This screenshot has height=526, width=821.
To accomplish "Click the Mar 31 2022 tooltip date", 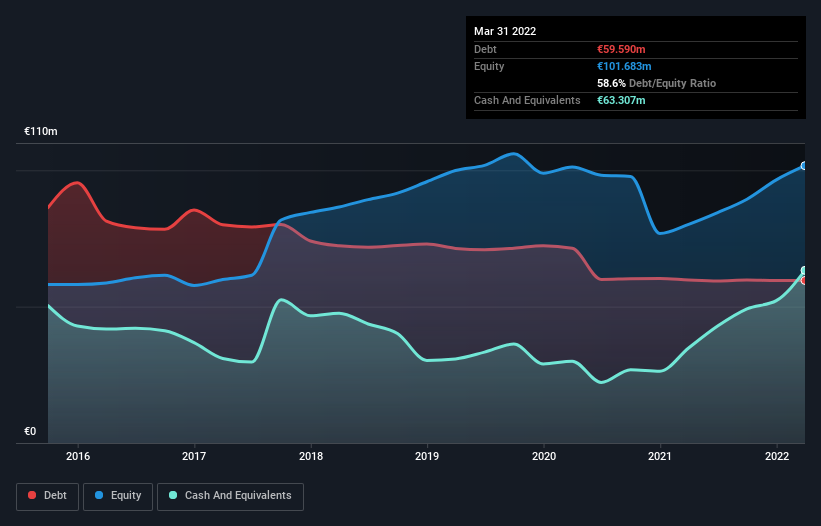I will (x=505, y=31).
